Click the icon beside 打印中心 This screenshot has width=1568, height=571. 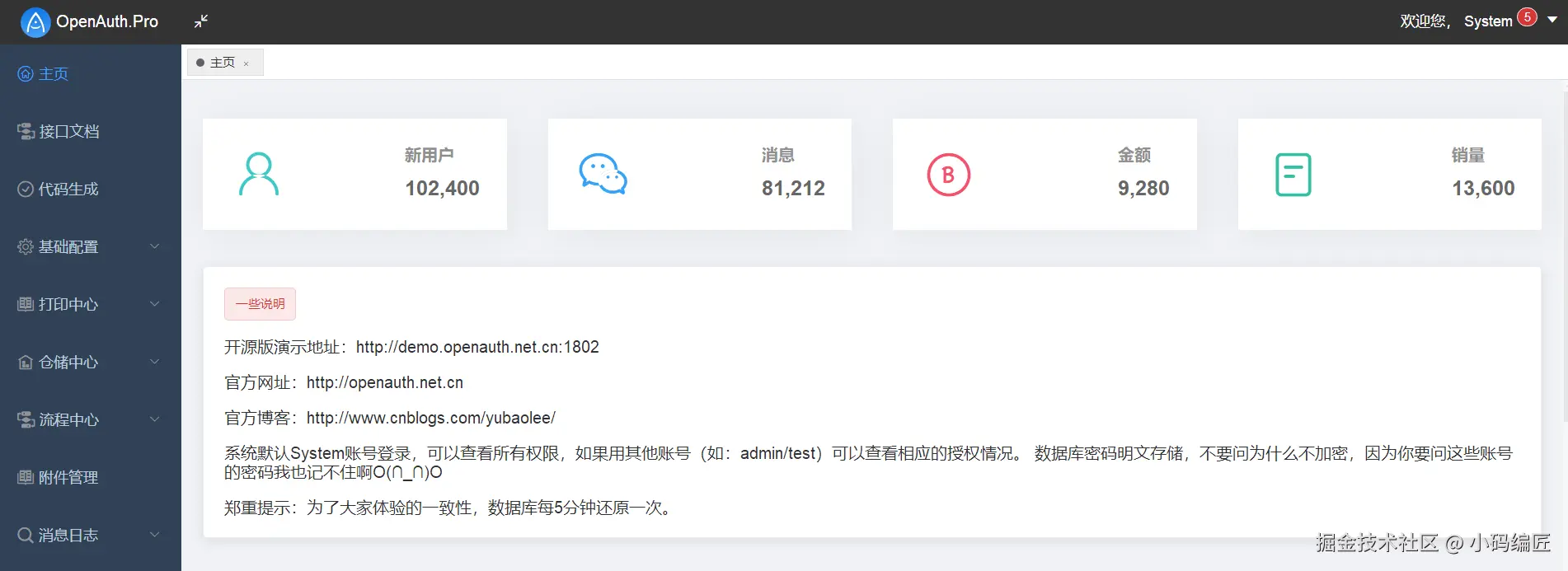(x=26, y=304)
